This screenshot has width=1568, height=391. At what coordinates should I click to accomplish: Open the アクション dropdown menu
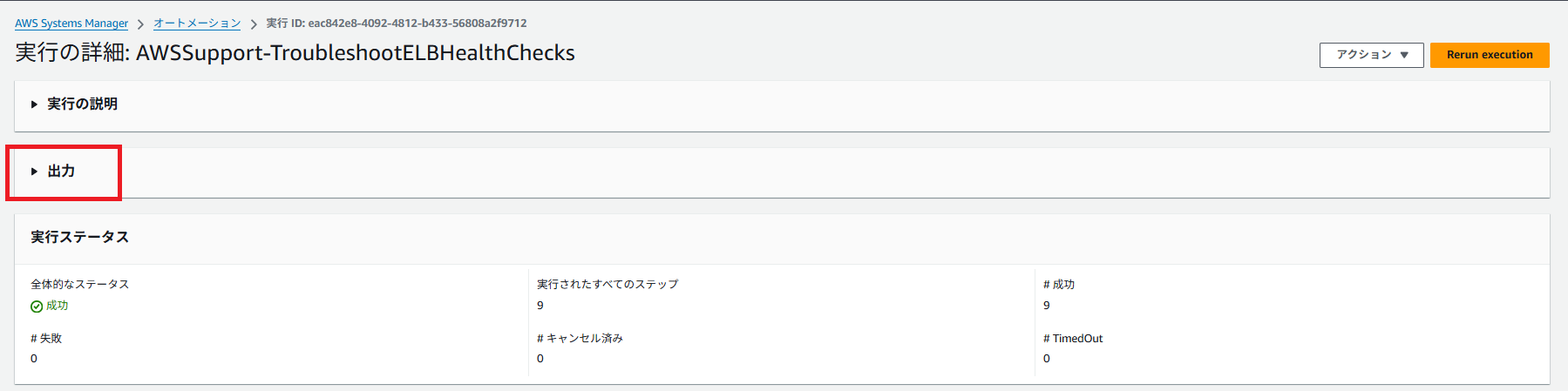(x=1371, y=55)
